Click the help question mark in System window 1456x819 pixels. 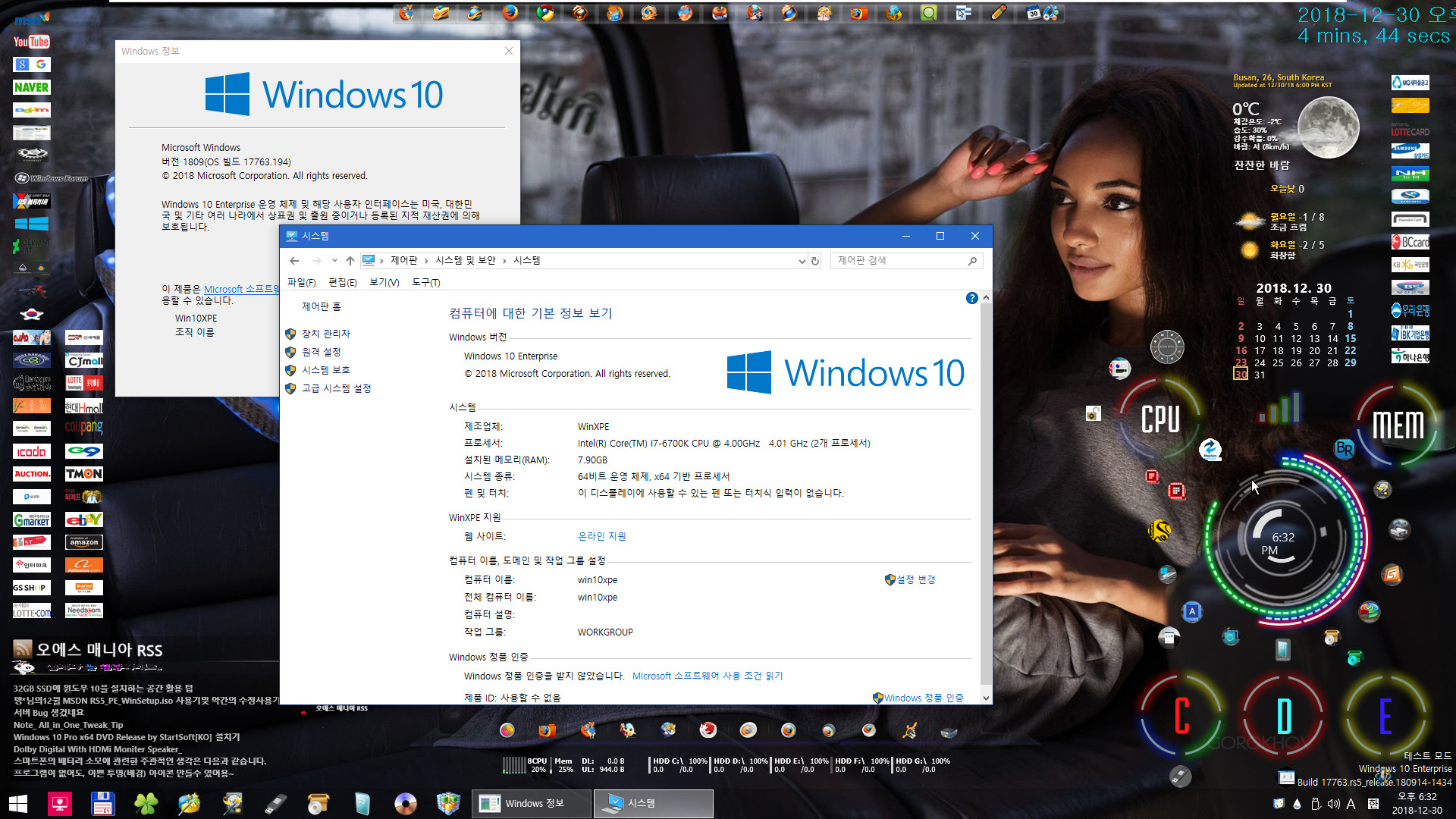[x=971, y=298]
